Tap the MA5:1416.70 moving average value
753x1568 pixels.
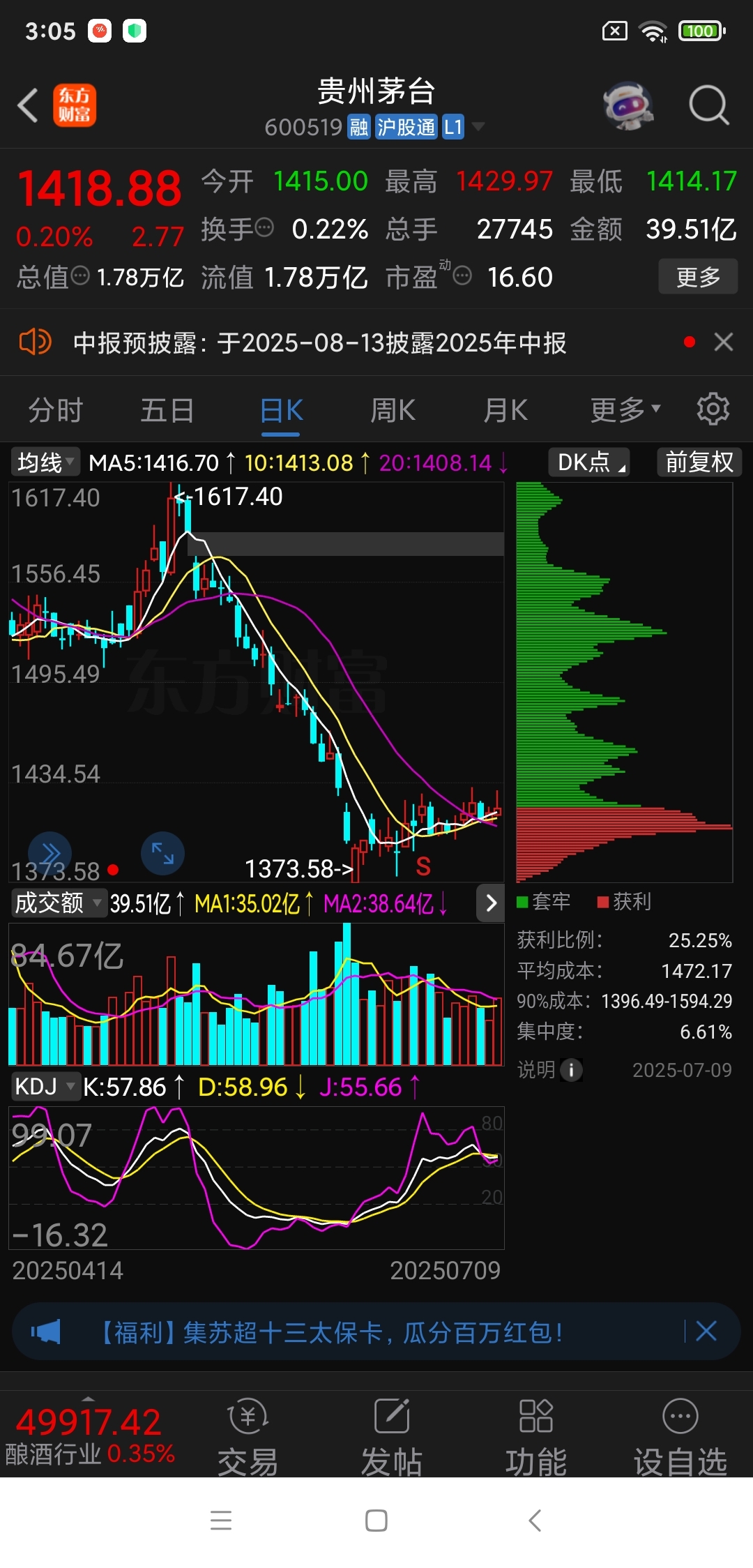(x=153, y=462)
